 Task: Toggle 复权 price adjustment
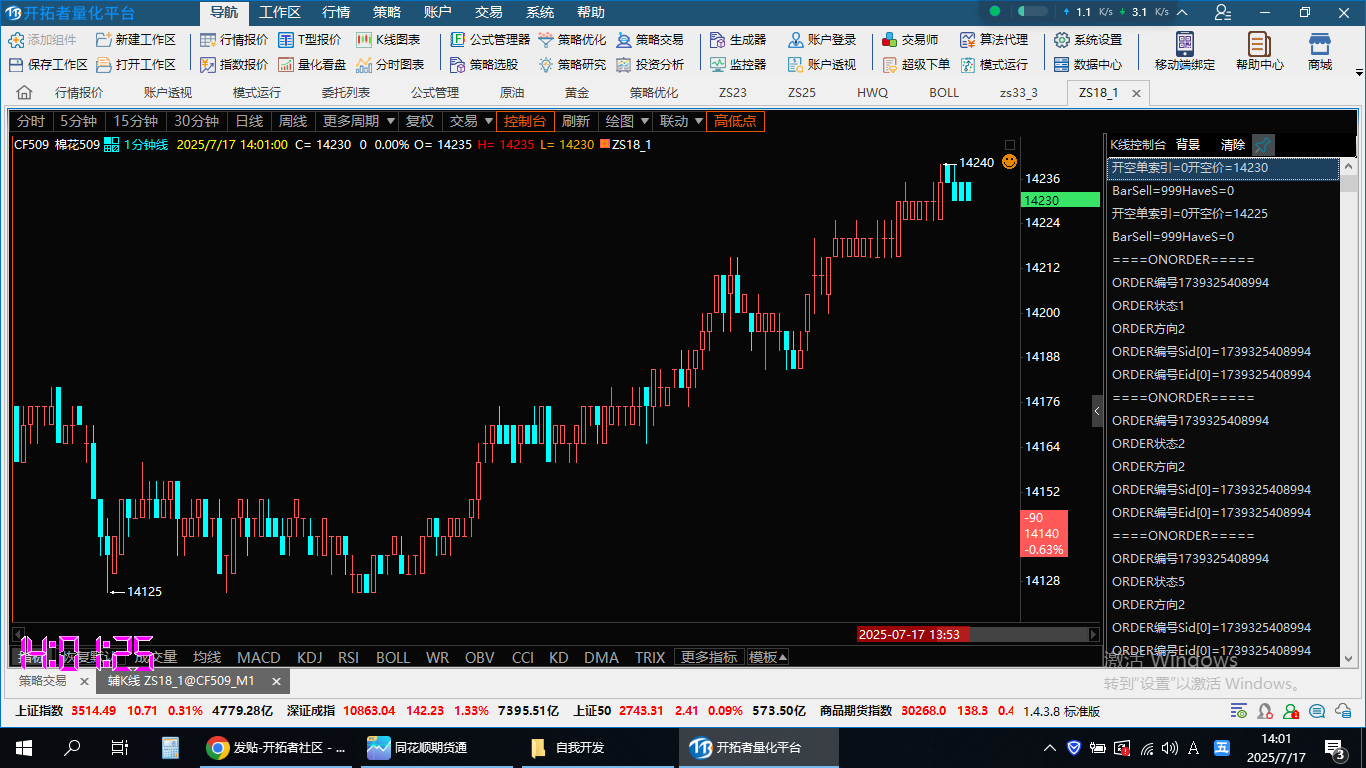[420, 121]
